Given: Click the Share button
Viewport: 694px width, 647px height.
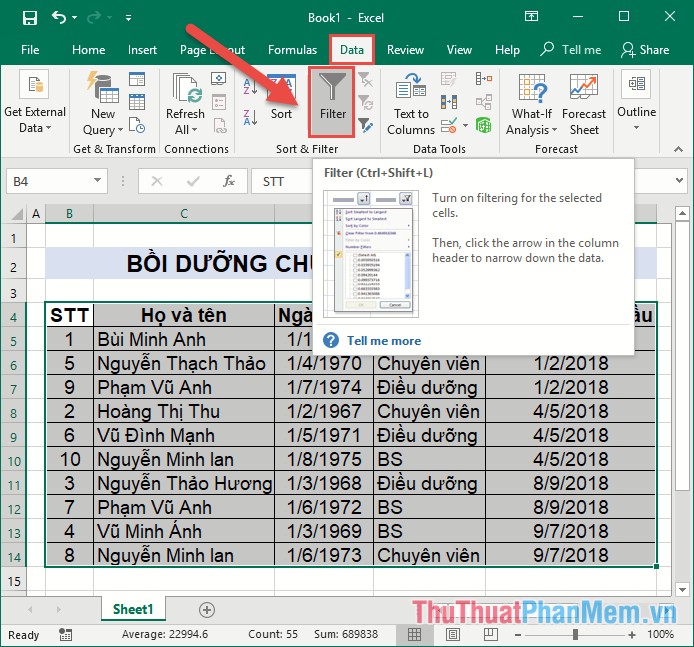Looking at the screenshot, I should 645,50.
